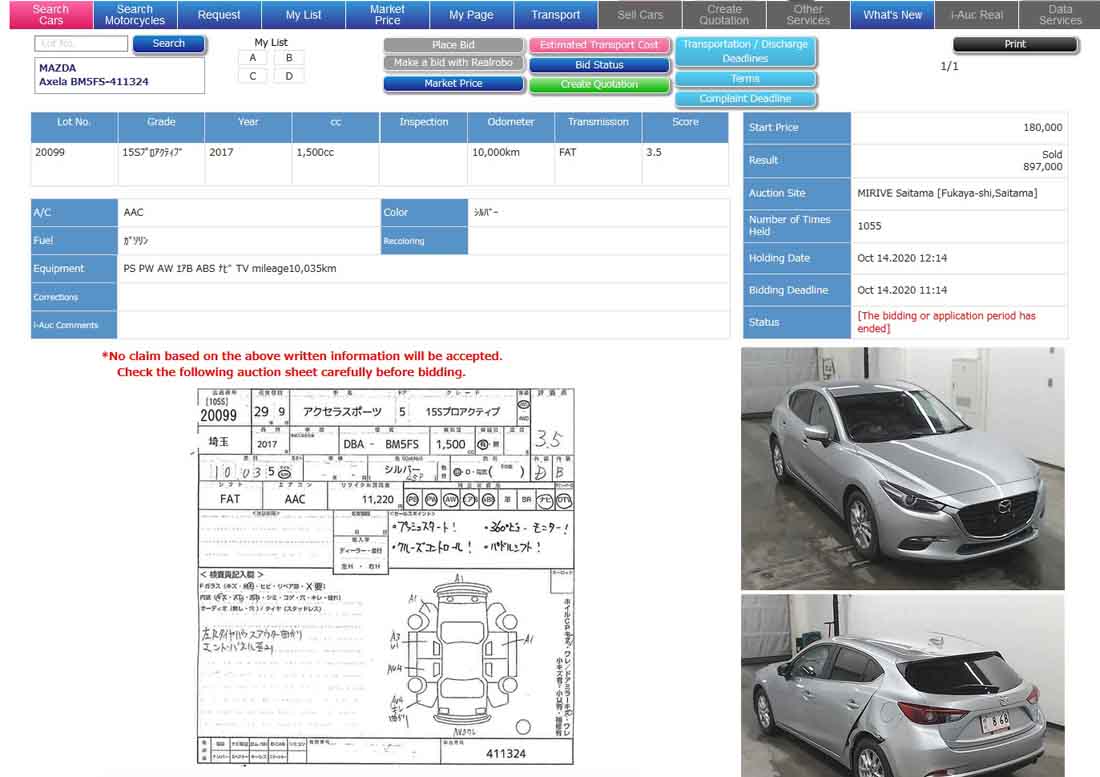1100x777 pixels.
Task: Click the Place Bid button
Action: coord(453,45)
